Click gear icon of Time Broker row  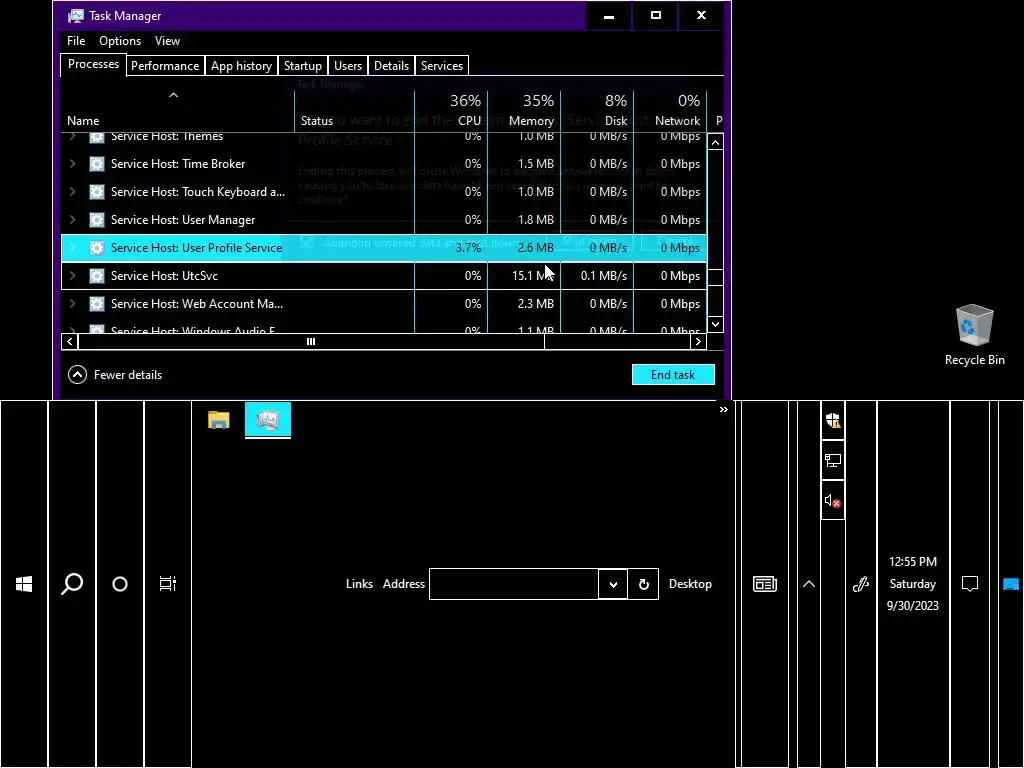coord(97,164)
